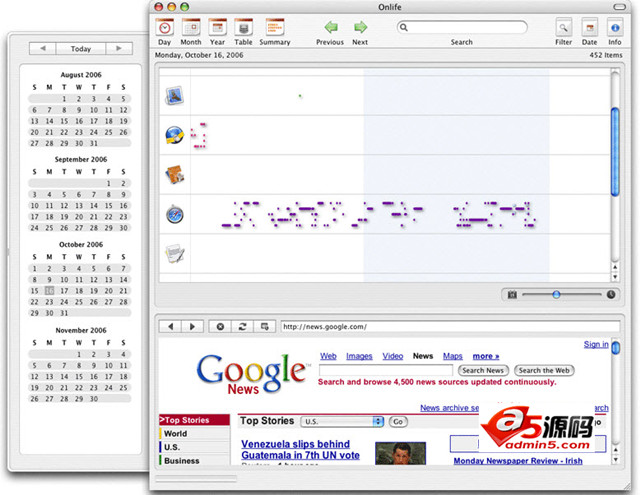This screenshot has height=495, width=640.
Task: Stop loading the web preview
Action: pyautogui.click(x=220, y=326)
